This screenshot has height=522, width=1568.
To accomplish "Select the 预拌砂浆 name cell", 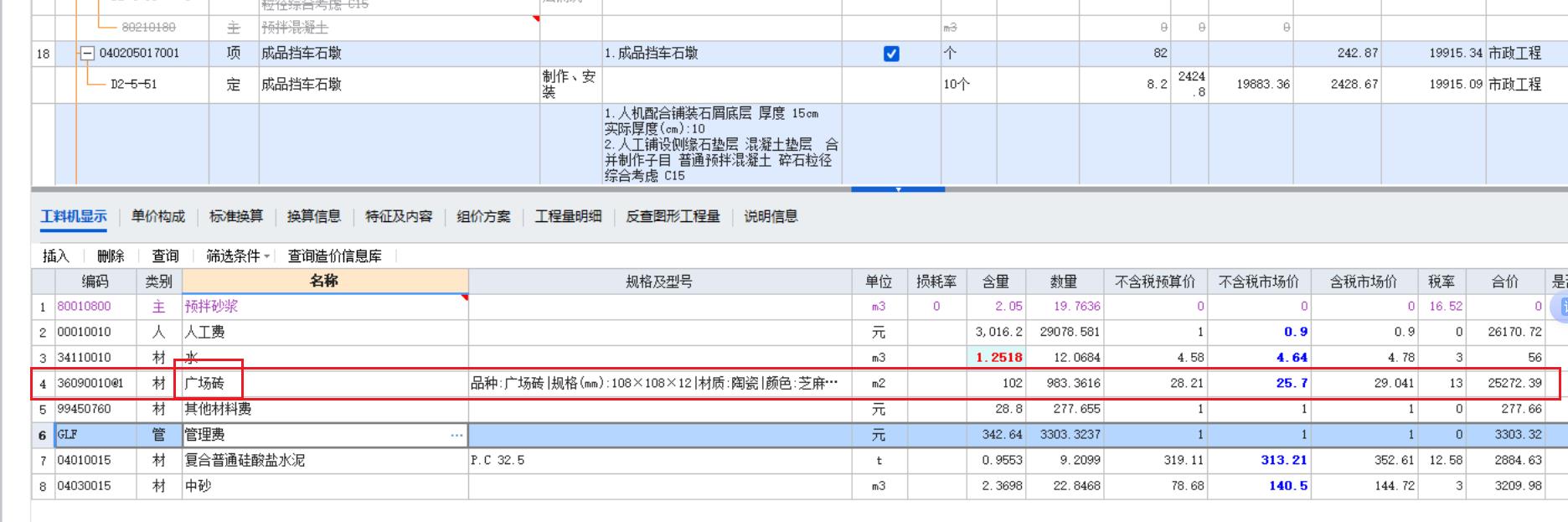I will (x=325, y=307).
